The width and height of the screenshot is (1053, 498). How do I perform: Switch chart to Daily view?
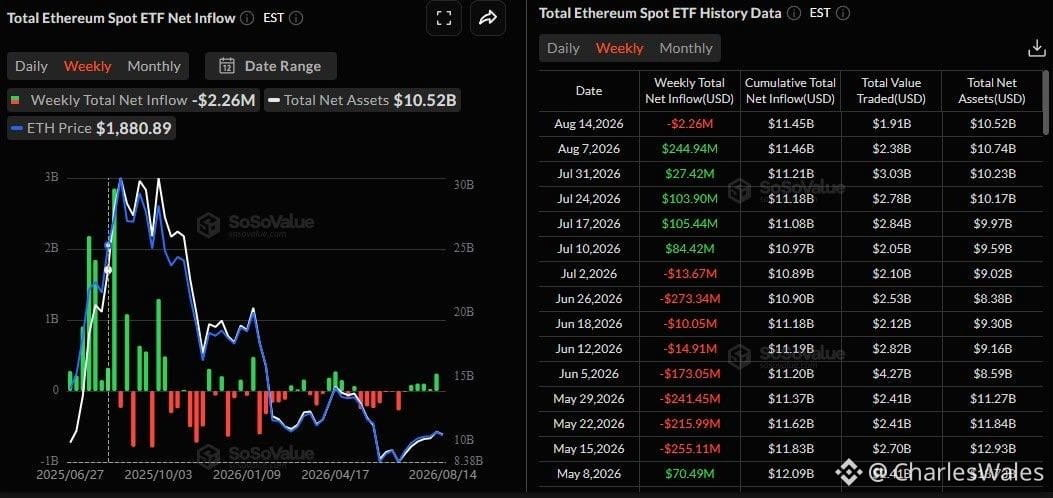point(32,66)
